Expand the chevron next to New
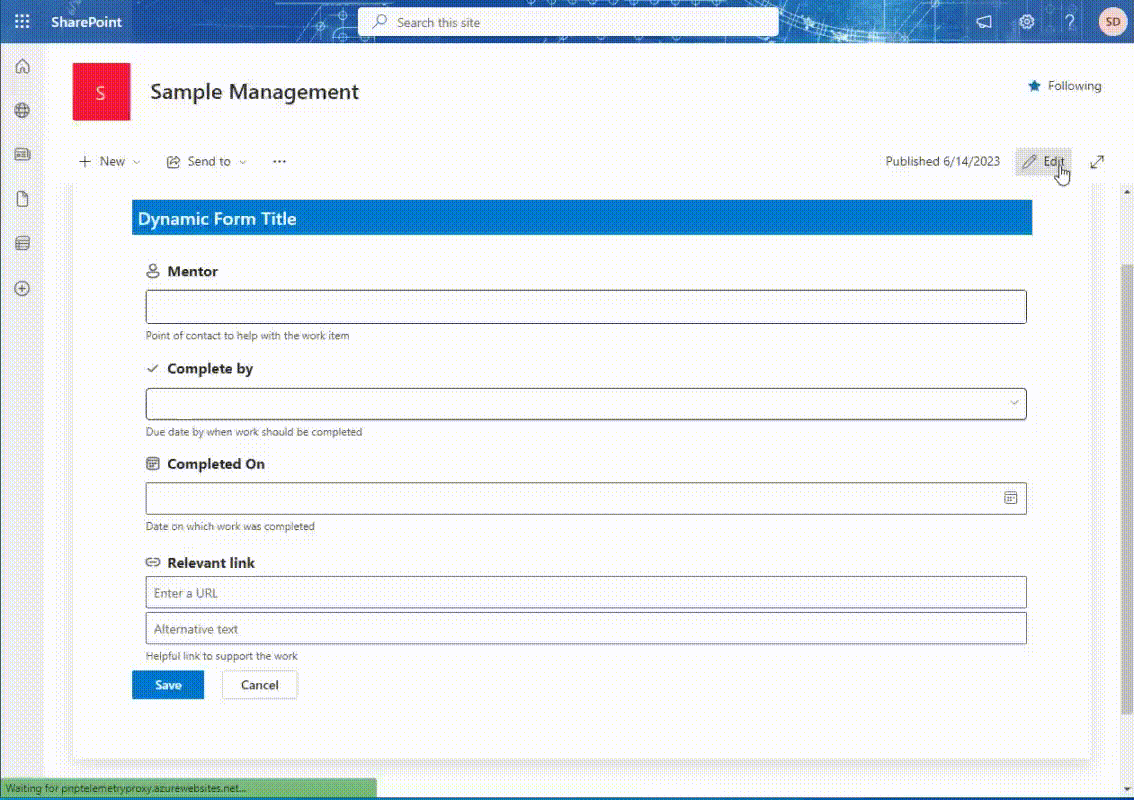This screenshot has width=1134, height=800. tap(137, 162)
